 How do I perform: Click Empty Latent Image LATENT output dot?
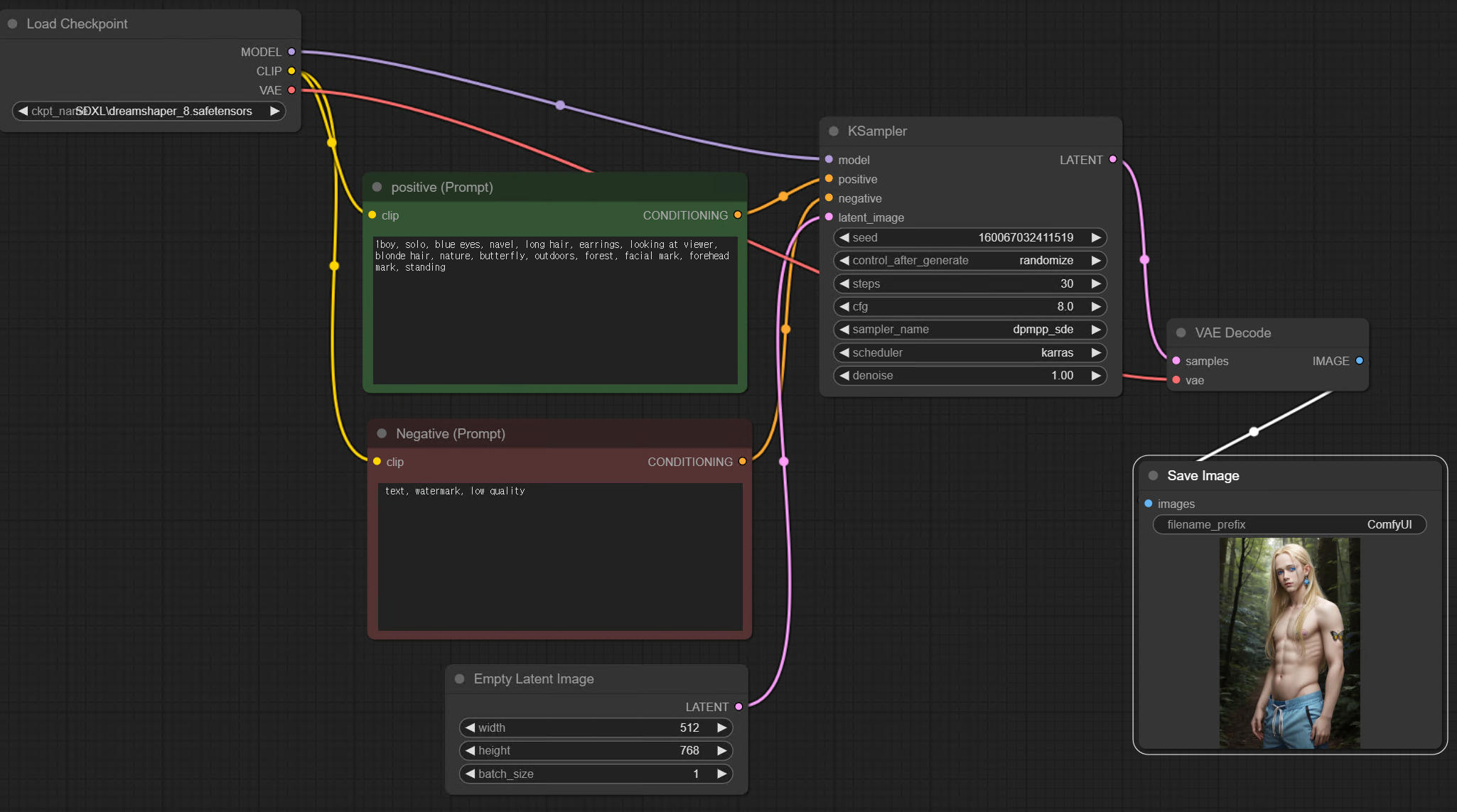tap(738, 707)
